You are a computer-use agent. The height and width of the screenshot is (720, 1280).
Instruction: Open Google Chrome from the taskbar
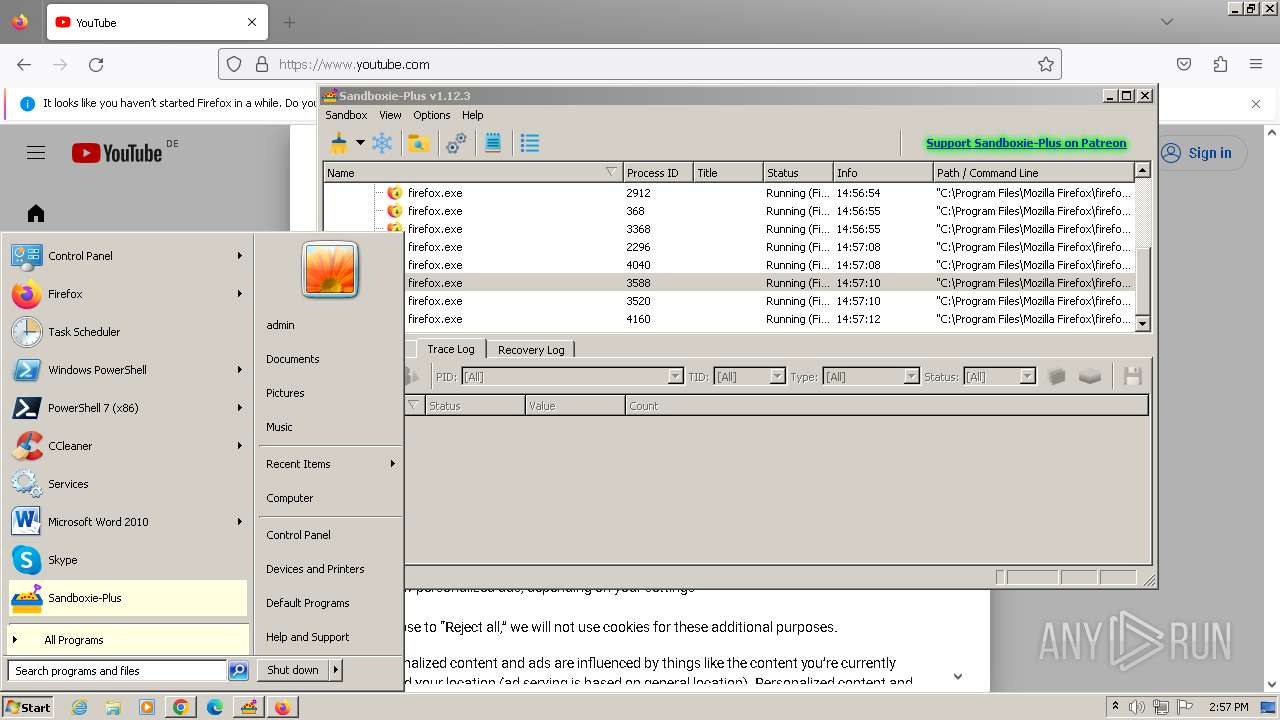(x=180, y=707)
